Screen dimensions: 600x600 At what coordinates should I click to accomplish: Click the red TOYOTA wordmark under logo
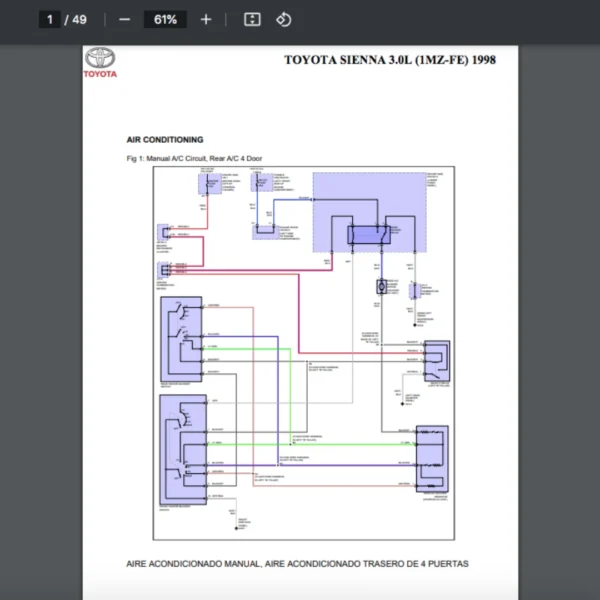pyautogui.click(x=100, y=74)
